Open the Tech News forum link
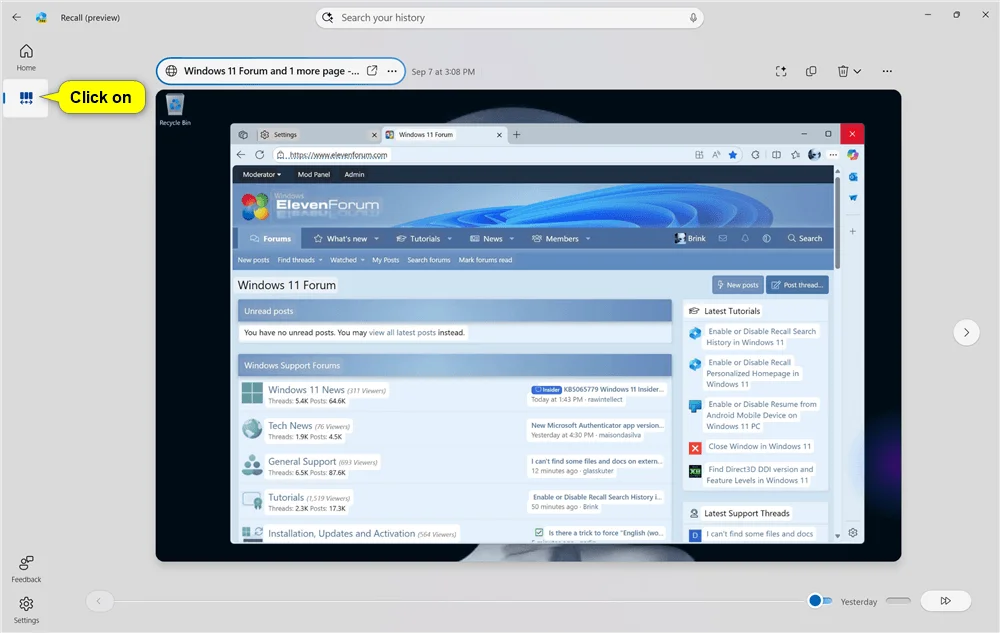Viewport: 1000px width, 633px height. click(x=290, y=426)
